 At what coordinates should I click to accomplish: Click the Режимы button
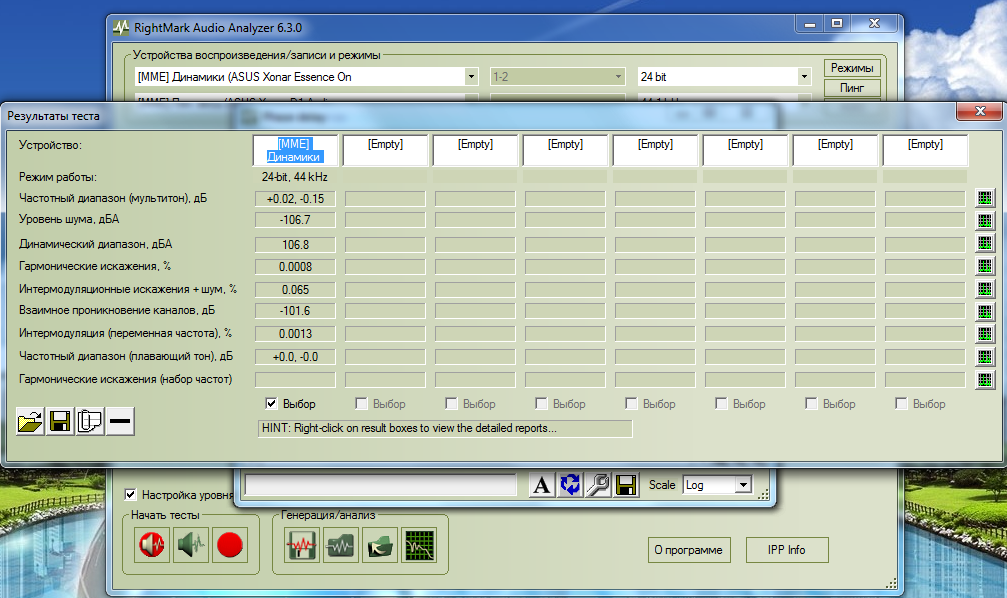[852, 68]
